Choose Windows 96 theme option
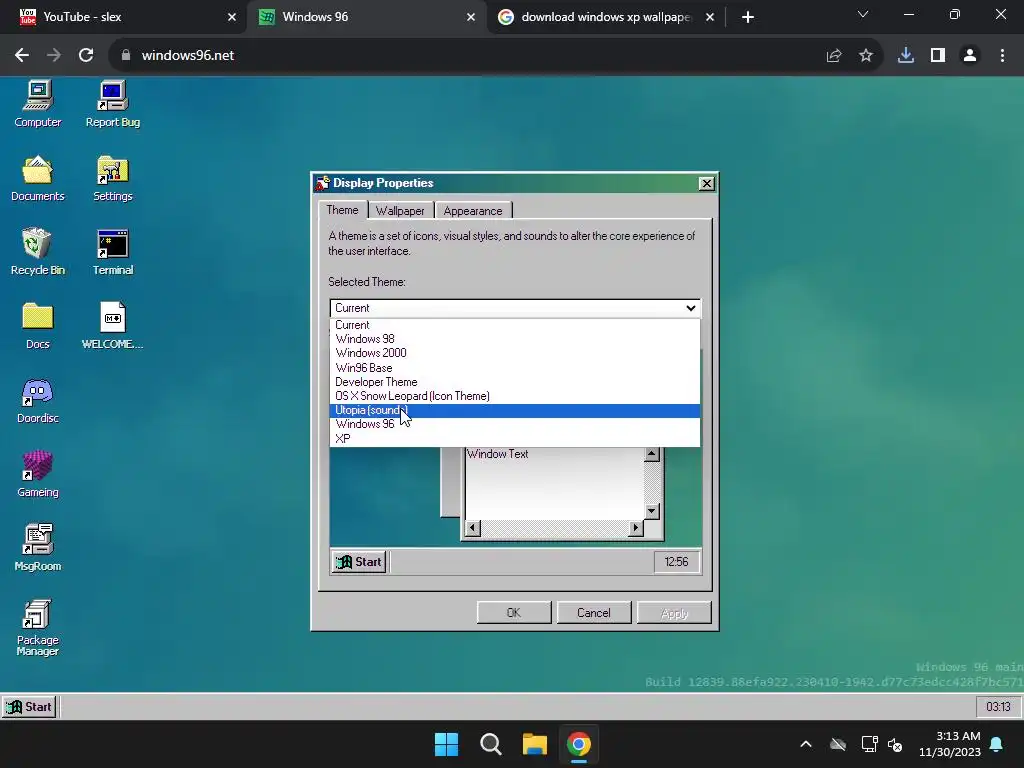 515,424
